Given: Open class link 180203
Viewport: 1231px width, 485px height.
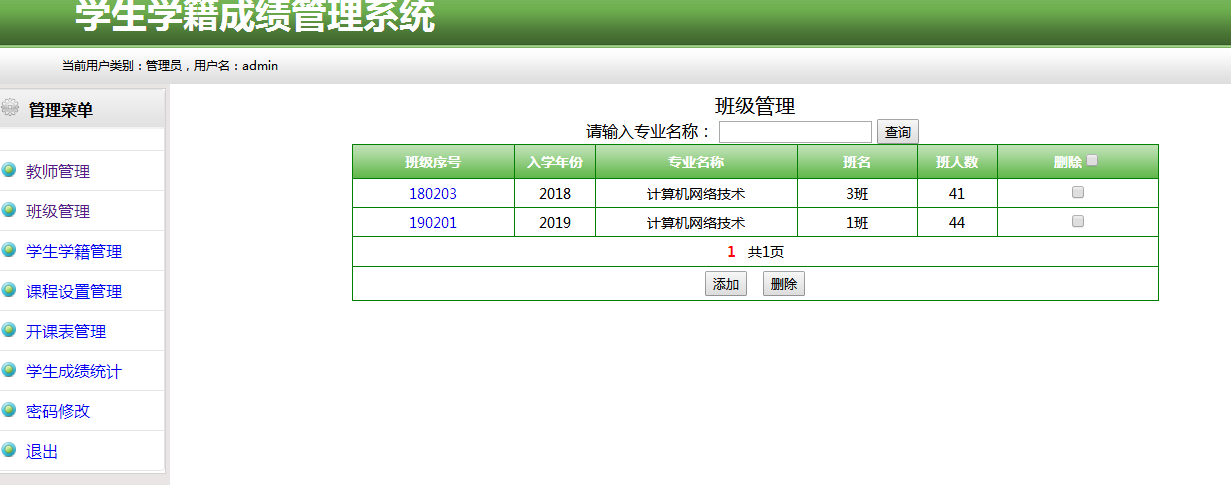Looking at the screenshot, I should click(433, 194).
